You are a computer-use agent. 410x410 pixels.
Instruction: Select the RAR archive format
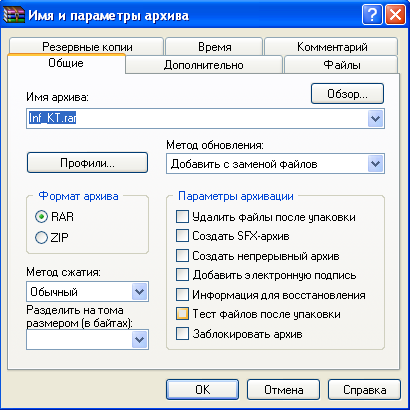pyautogui.click(x=41, y=217)
